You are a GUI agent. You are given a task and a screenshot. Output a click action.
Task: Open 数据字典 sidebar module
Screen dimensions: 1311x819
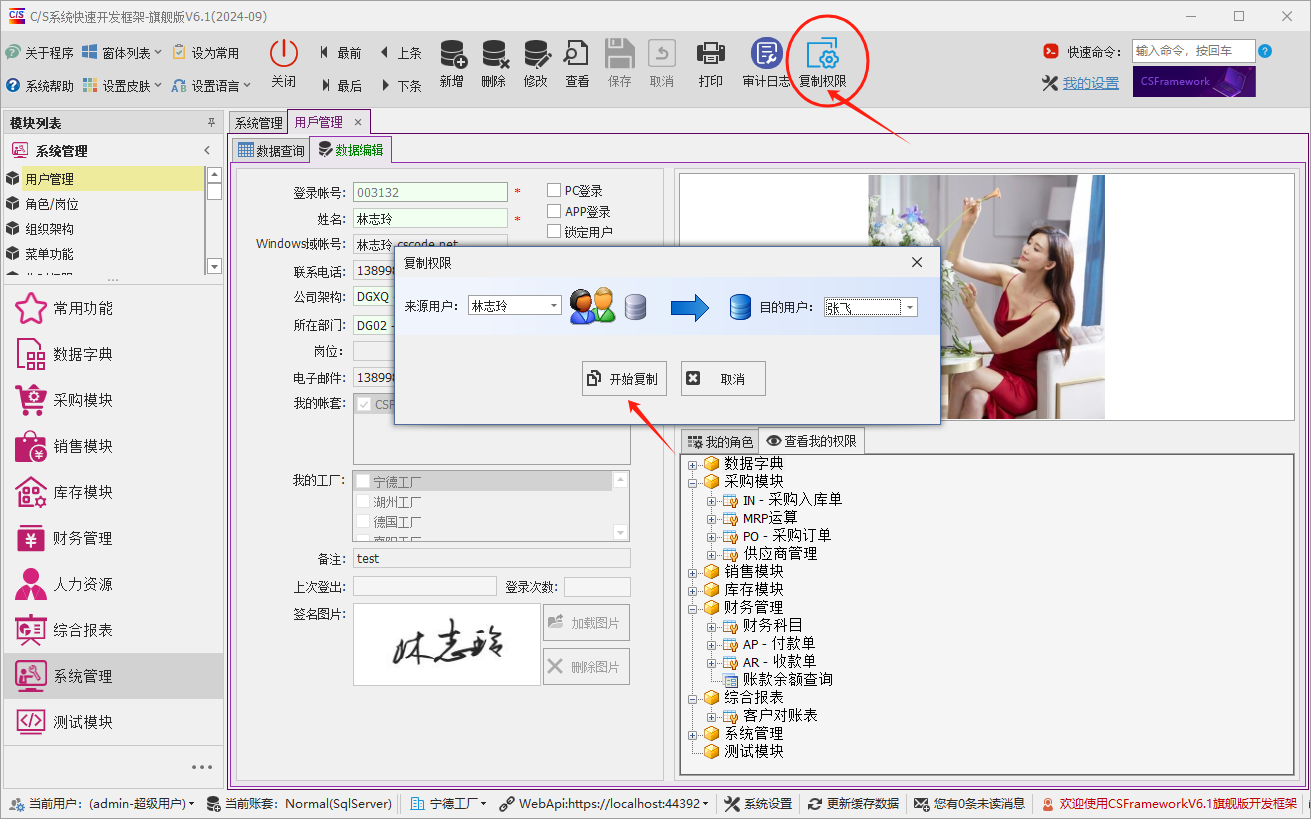[x=113, y=354]
